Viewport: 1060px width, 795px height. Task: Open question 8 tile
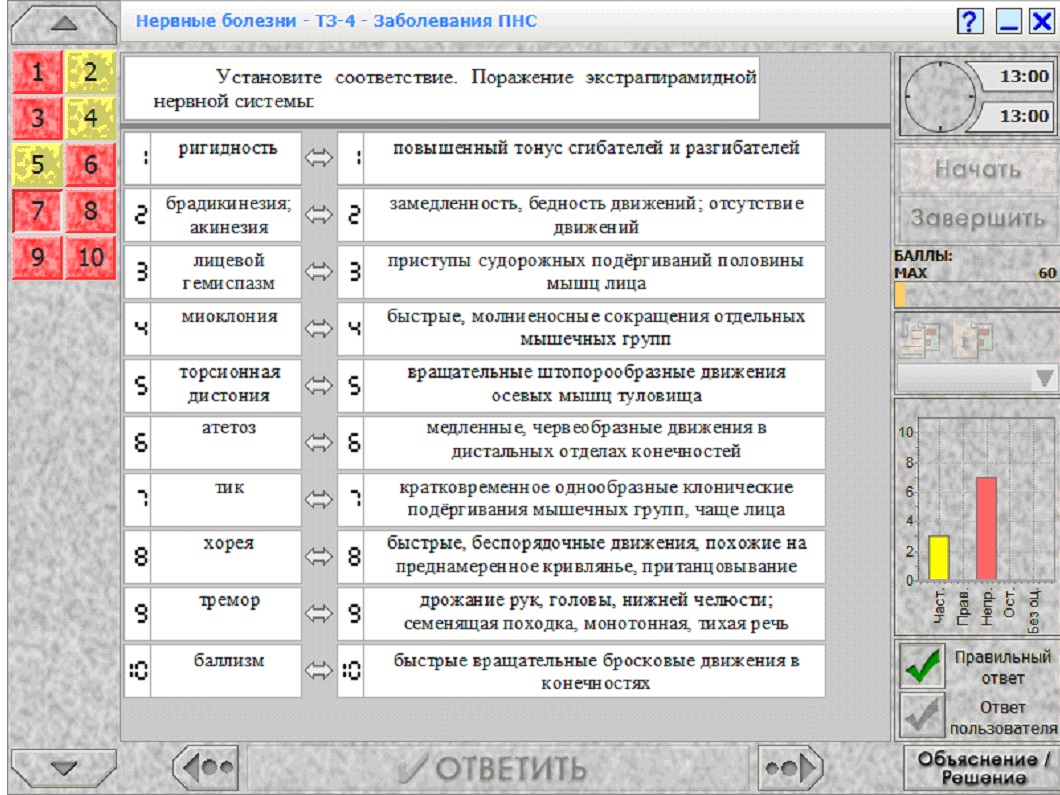tap(91, 211)
